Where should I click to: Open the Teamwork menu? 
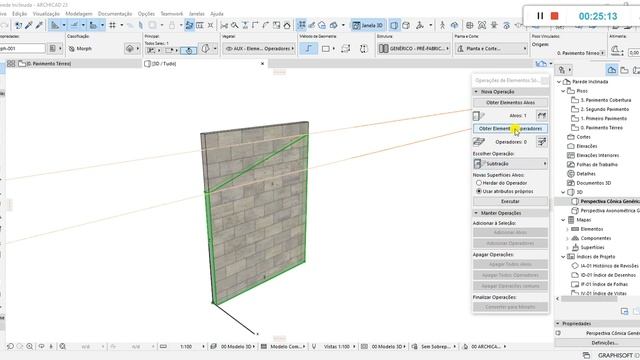point(171,14)
